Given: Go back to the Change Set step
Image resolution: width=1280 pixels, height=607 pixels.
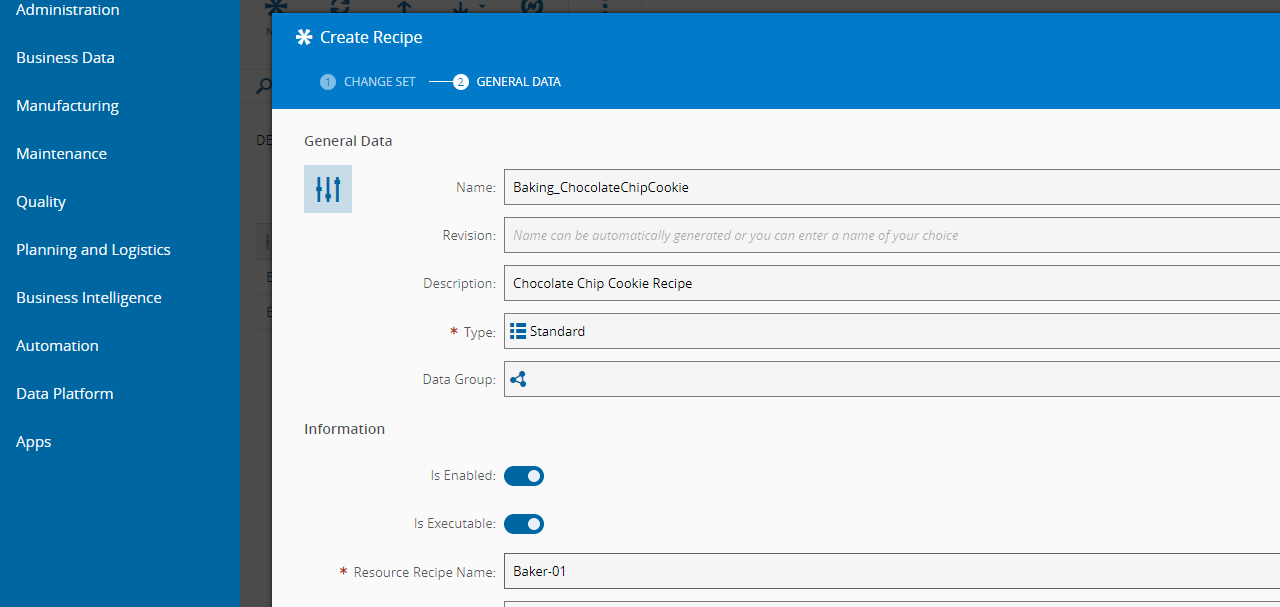Looking at the screenshot, I should [379, 82].
